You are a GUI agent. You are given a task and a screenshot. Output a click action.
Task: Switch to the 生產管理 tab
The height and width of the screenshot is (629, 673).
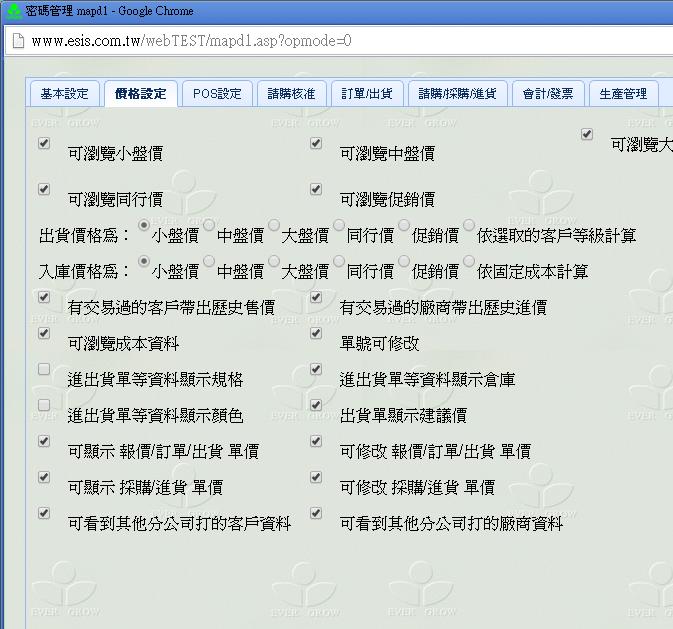click(x=623, y=94)
